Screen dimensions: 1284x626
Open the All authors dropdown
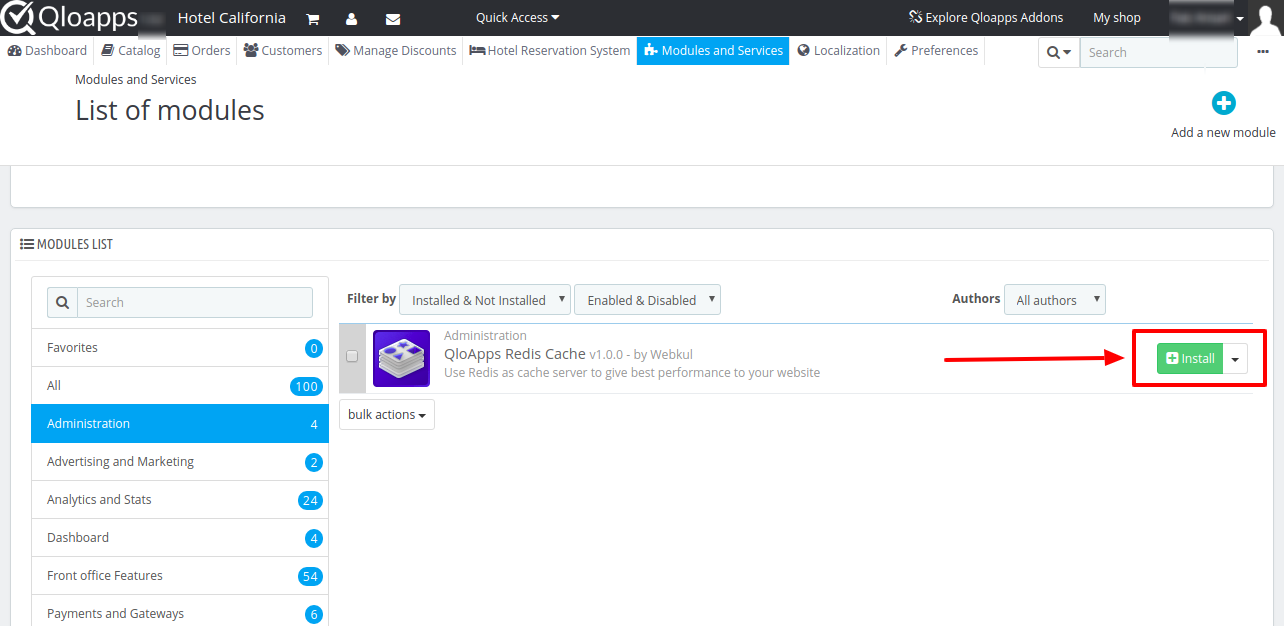pos(1054,299)
